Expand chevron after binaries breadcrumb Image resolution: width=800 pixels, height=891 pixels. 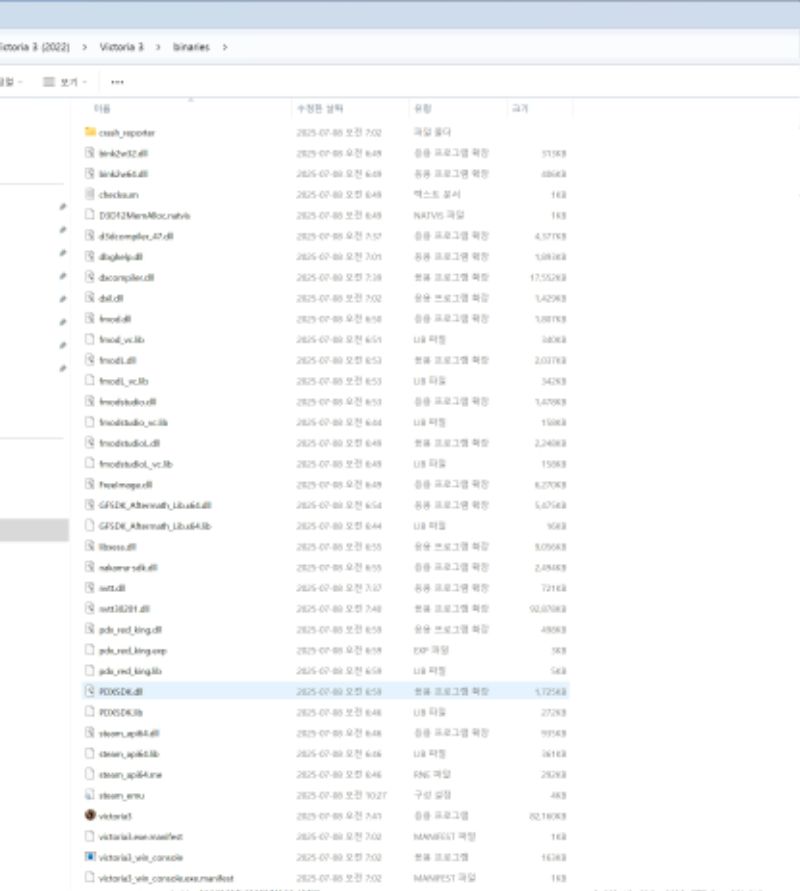click(225, 47)
